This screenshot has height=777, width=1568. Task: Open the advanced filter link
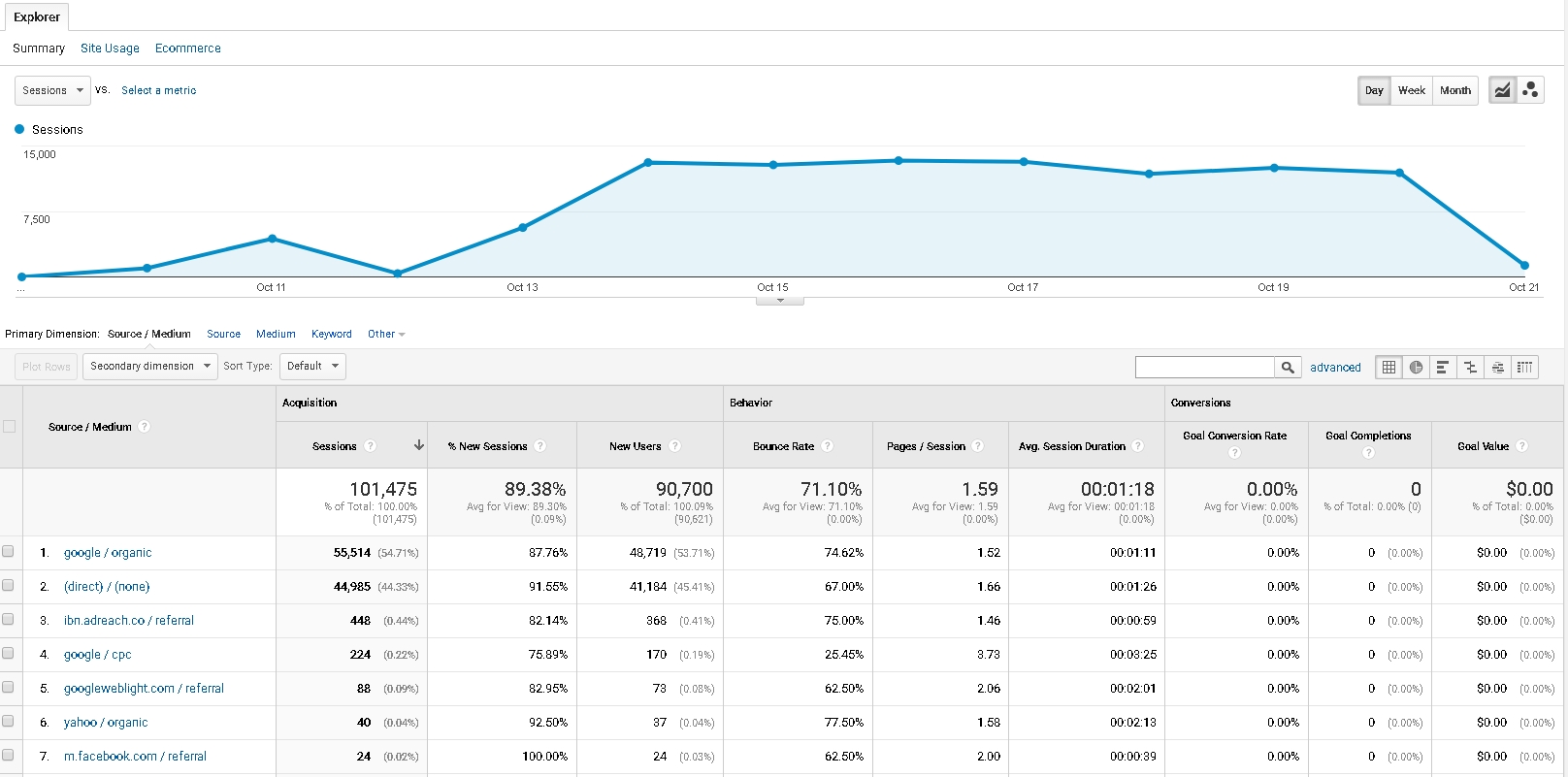click(1335, 367)
